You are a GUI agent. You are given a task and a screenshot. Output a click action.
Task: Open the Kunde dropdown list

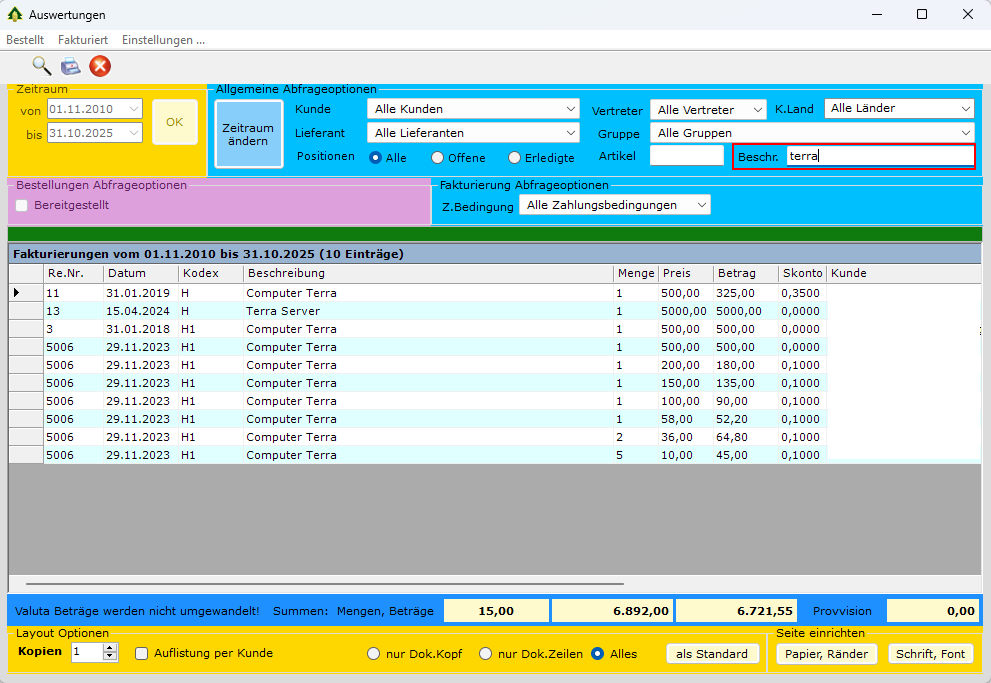pos(473,109)
